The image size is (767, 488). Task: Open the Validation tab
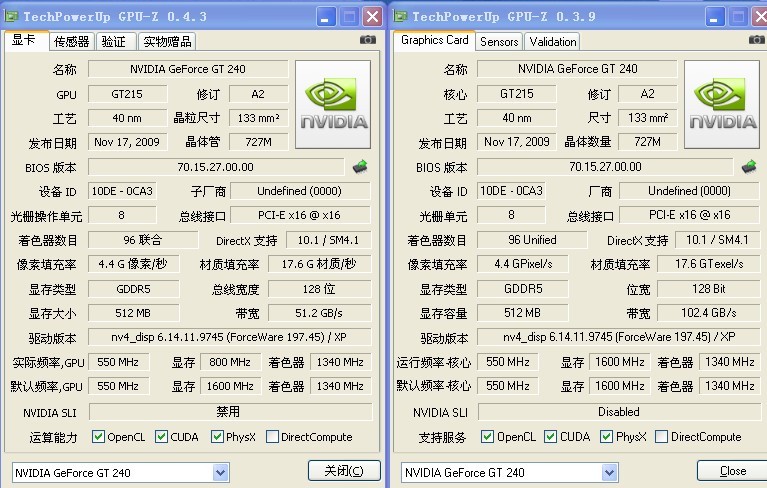click(x=553, y=42)
